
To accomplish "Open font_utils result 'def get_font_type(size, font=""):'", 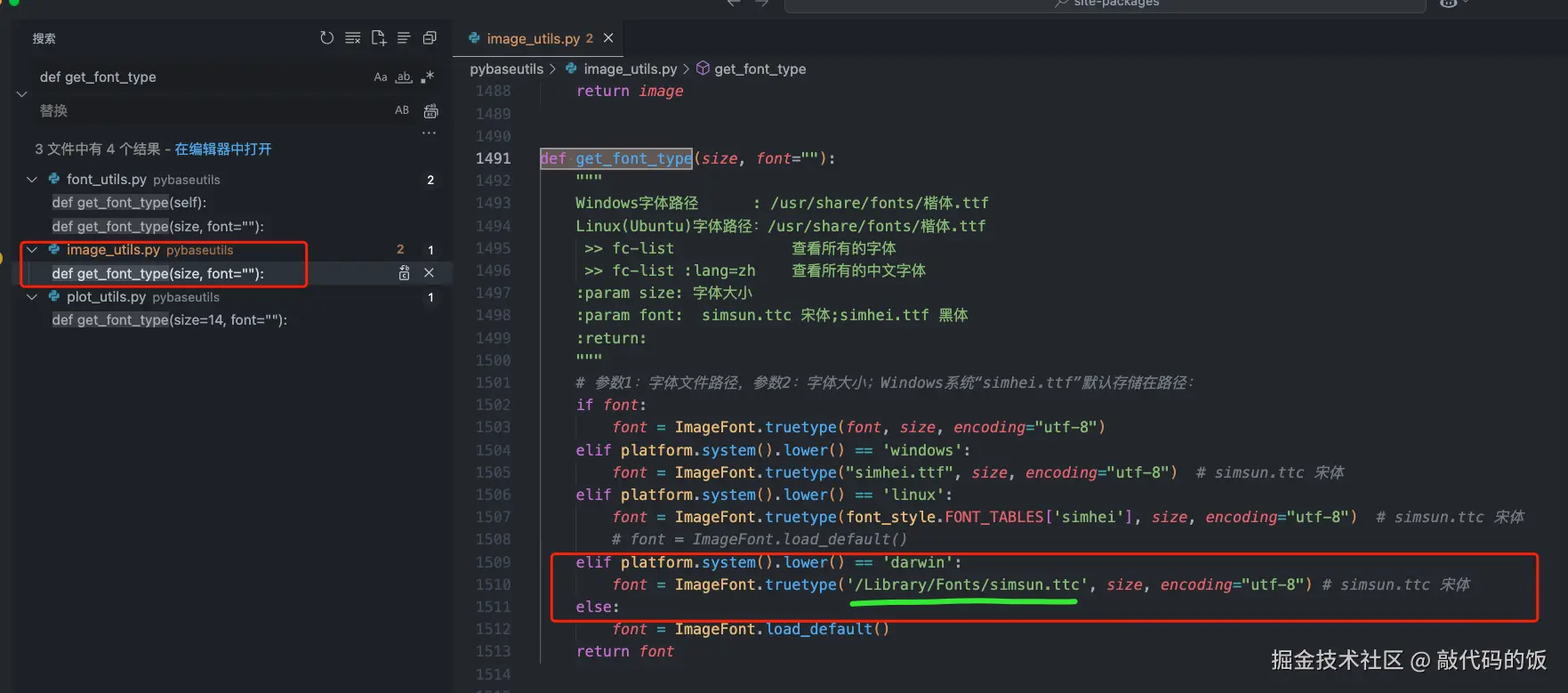I will pos(157,227).
